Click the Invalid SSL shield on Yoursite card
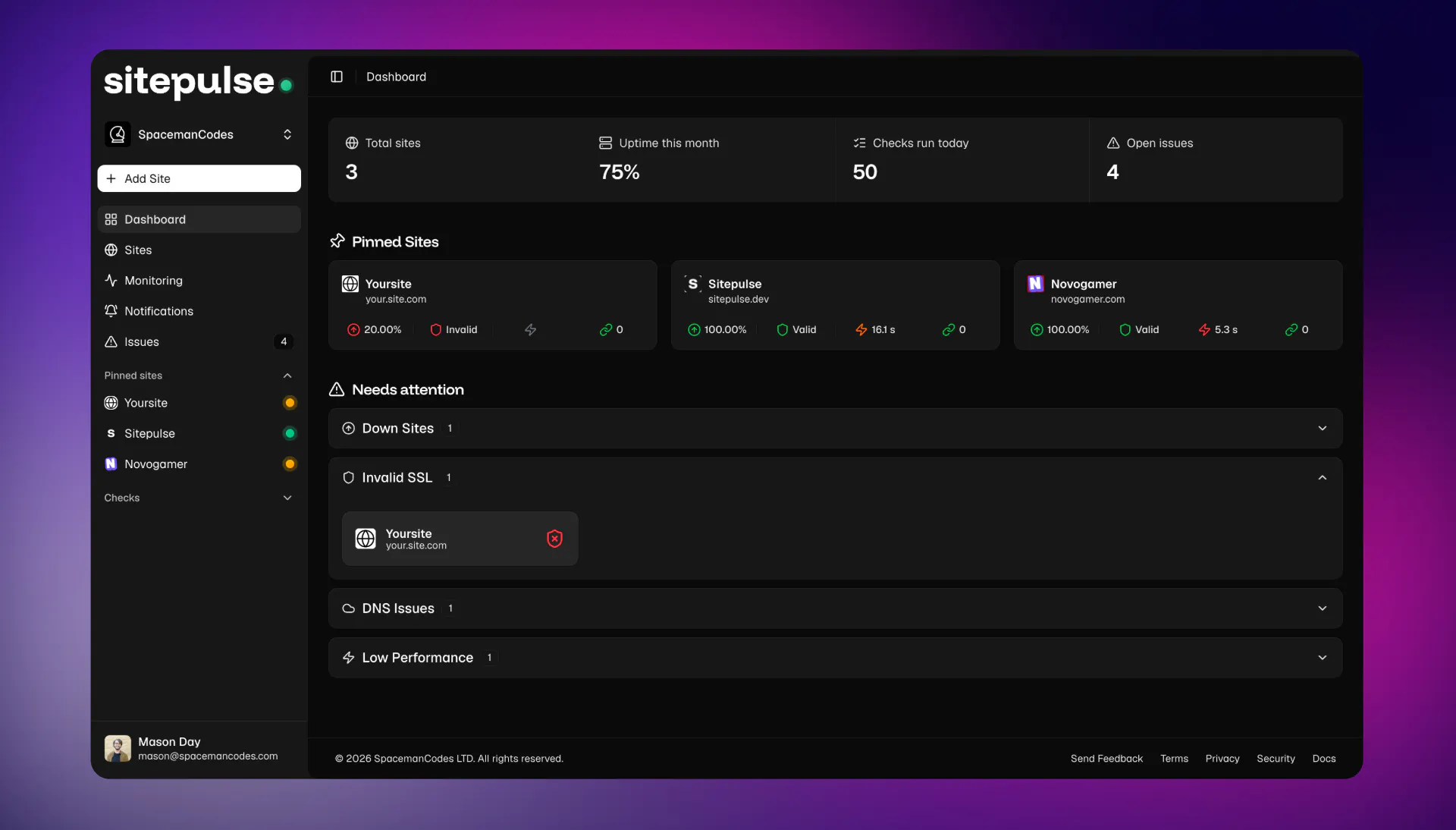Screen dimensions: 1456x830 pyautogui.click(x=436, y=329)
